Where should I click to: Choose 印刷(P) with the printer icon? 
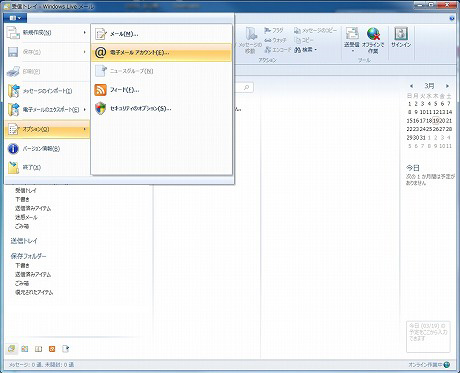pos(47,71)
